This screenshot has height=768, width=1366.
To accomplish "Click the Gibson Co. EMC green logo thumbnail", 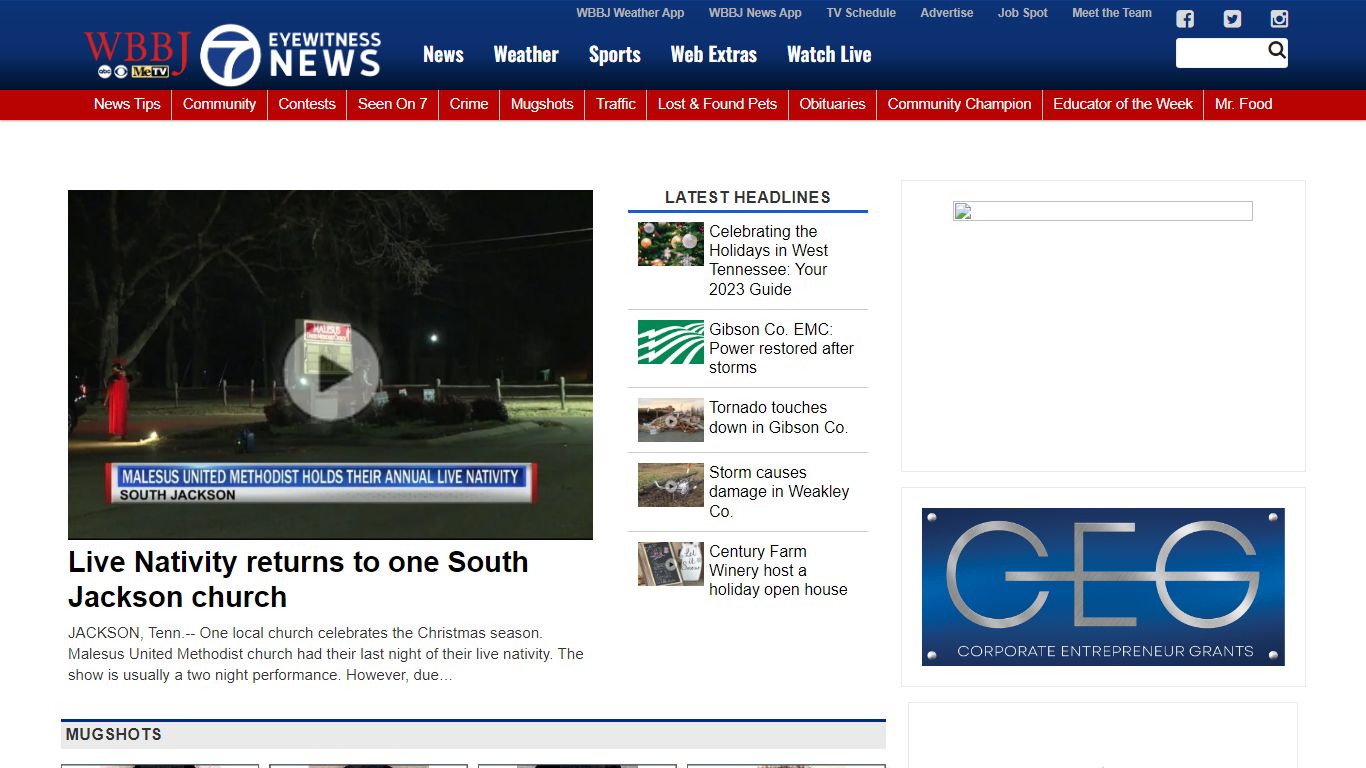I will [670, 342].
